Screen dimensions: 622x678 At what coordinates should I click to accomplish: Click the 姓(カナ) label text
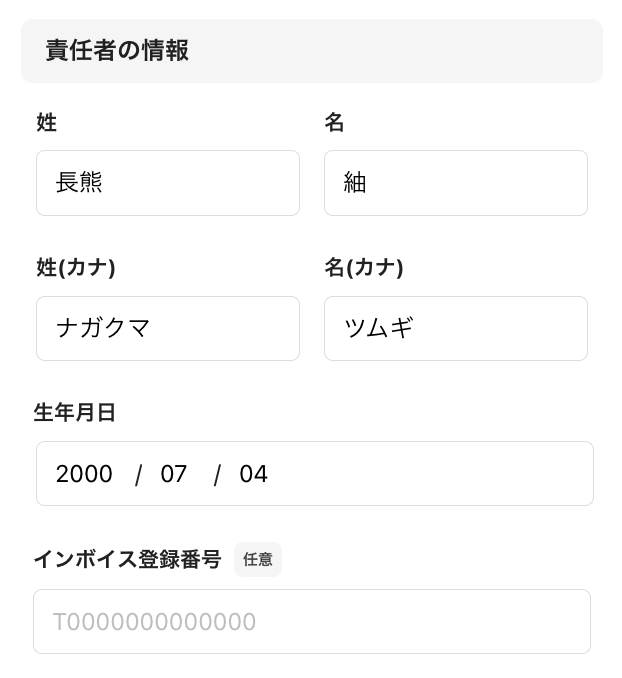click(76, 267)
